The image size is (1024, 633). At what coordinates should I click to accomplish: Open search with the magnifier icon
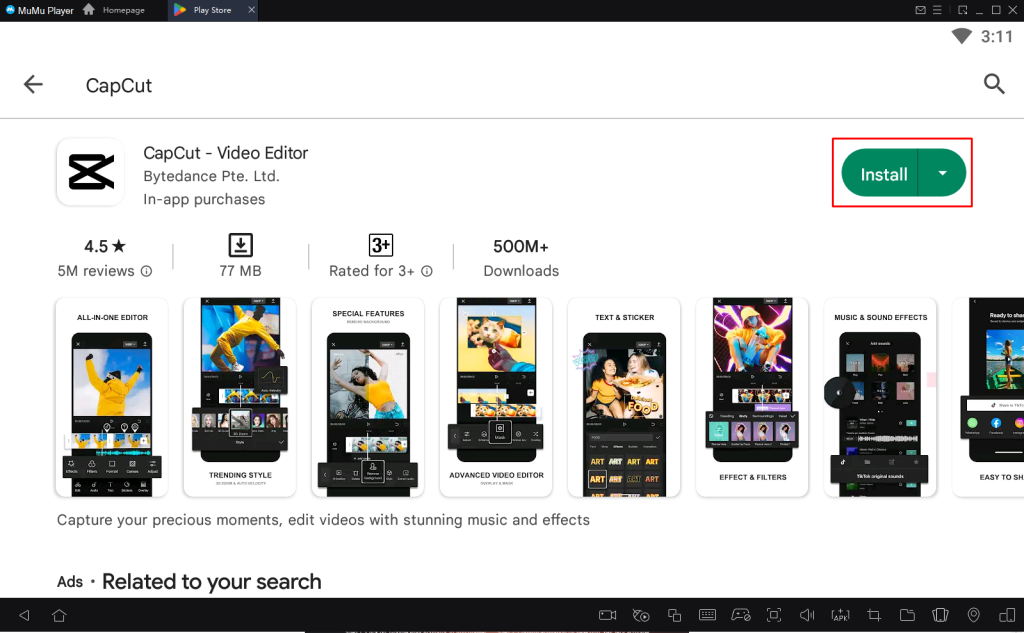tap(993, 84)
